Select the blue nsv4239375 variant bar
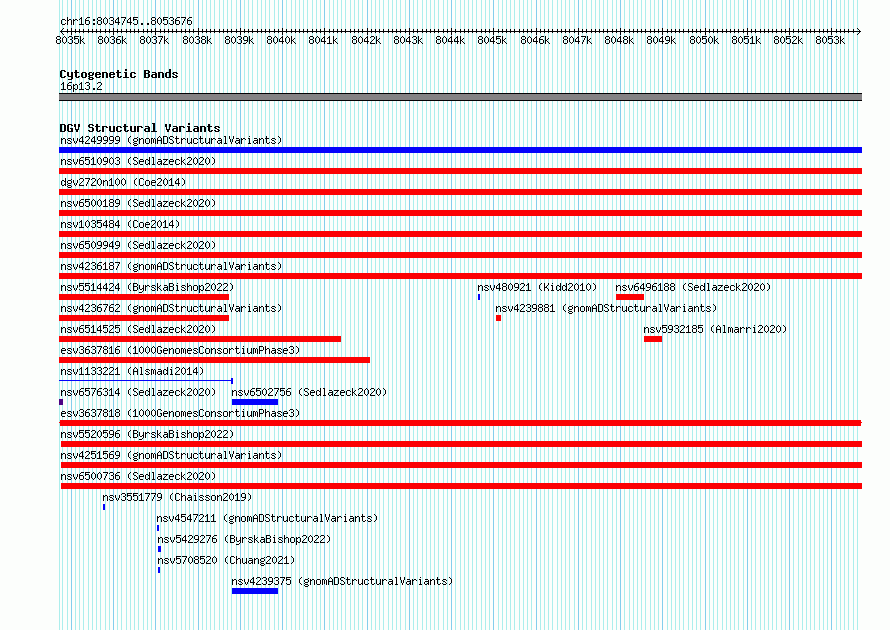890x630 pixels. [x=255, y=591]
